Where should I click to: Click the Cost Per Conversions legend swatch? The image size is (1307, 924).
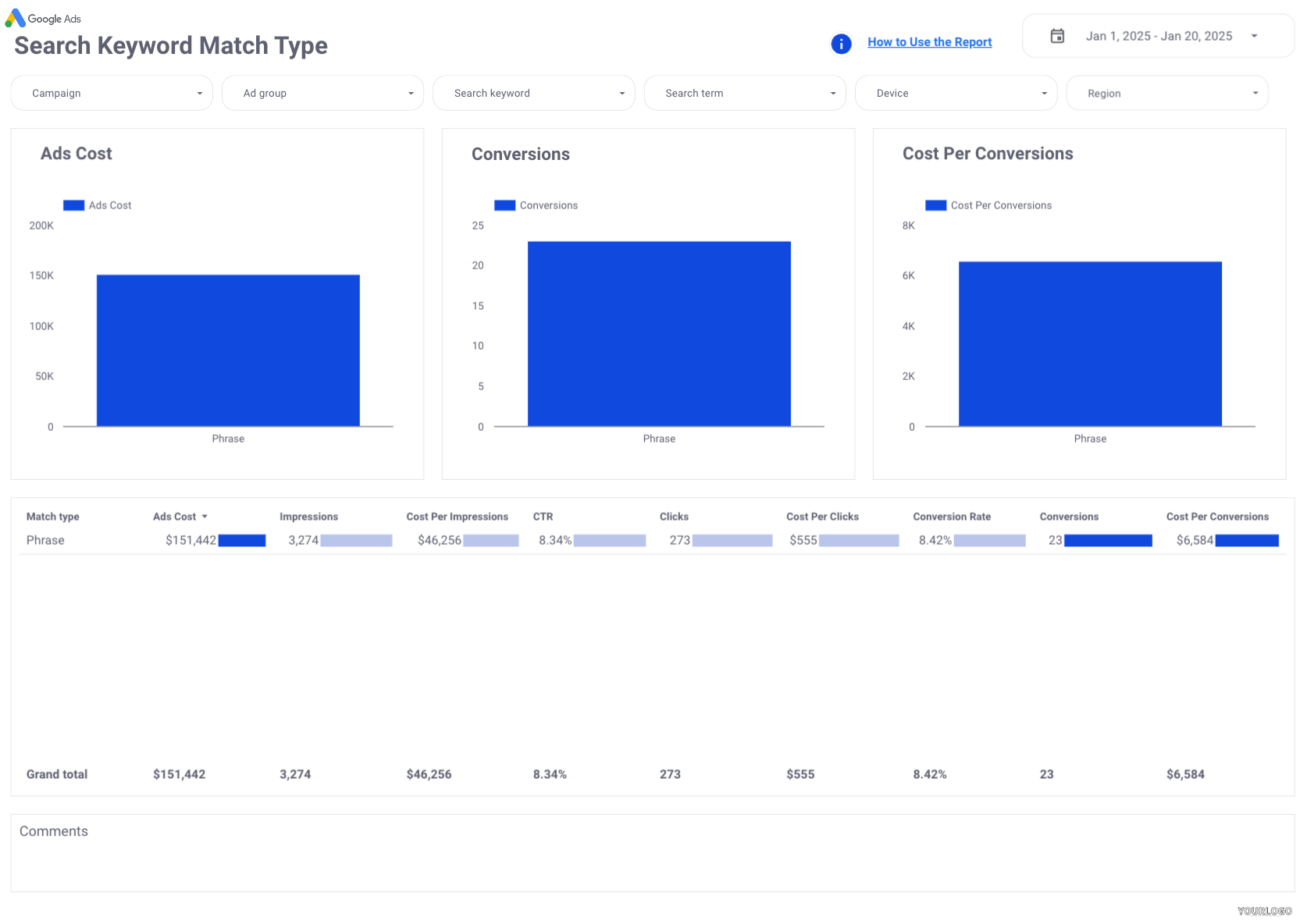[935, 205]
